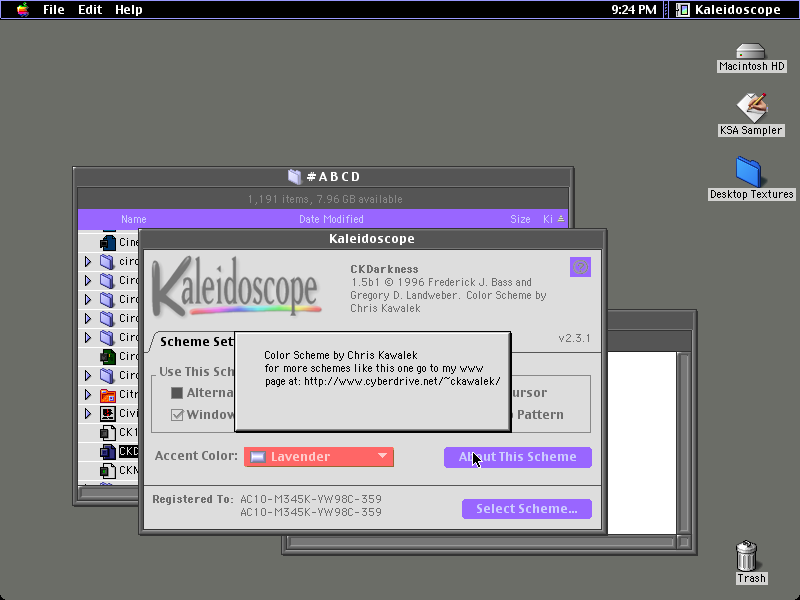The width and height of the screenshot is (800, 600).
Task: Expand the Civi item disclosure triangle
Action: [x=88, y=413]
